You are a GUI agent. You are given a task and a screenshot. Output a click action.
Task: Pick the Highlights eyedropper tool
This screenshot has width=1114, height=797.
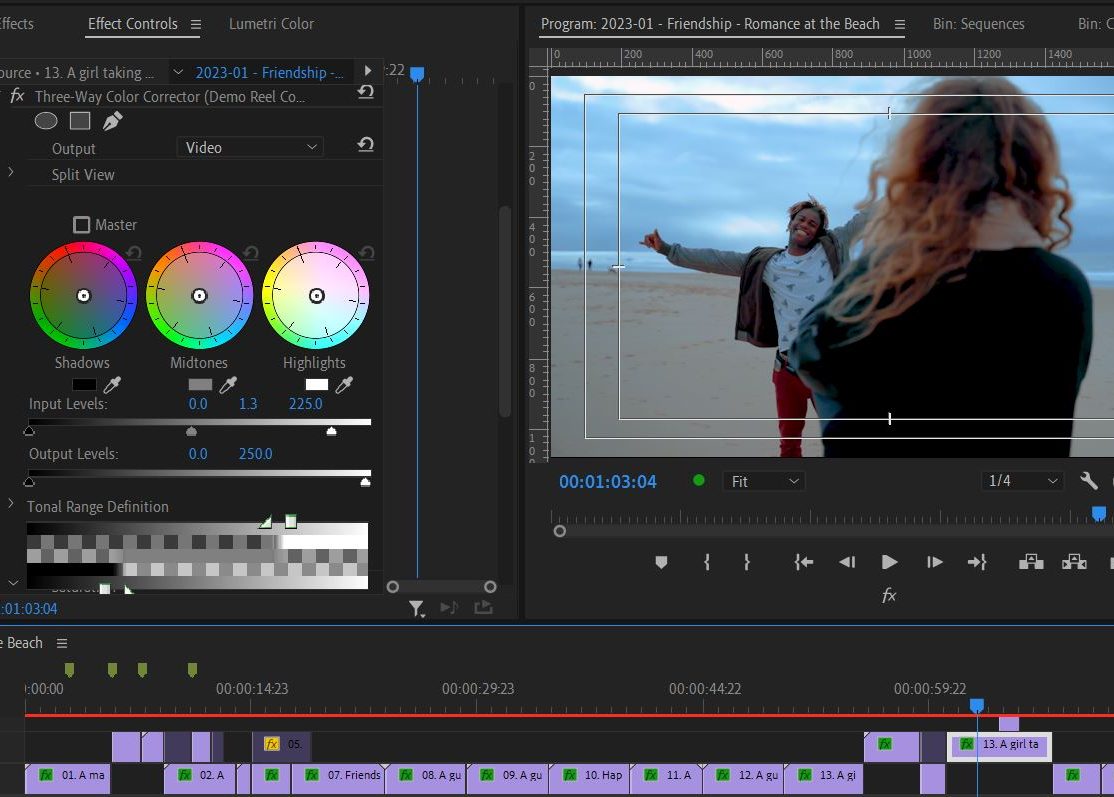click(345, 385)
